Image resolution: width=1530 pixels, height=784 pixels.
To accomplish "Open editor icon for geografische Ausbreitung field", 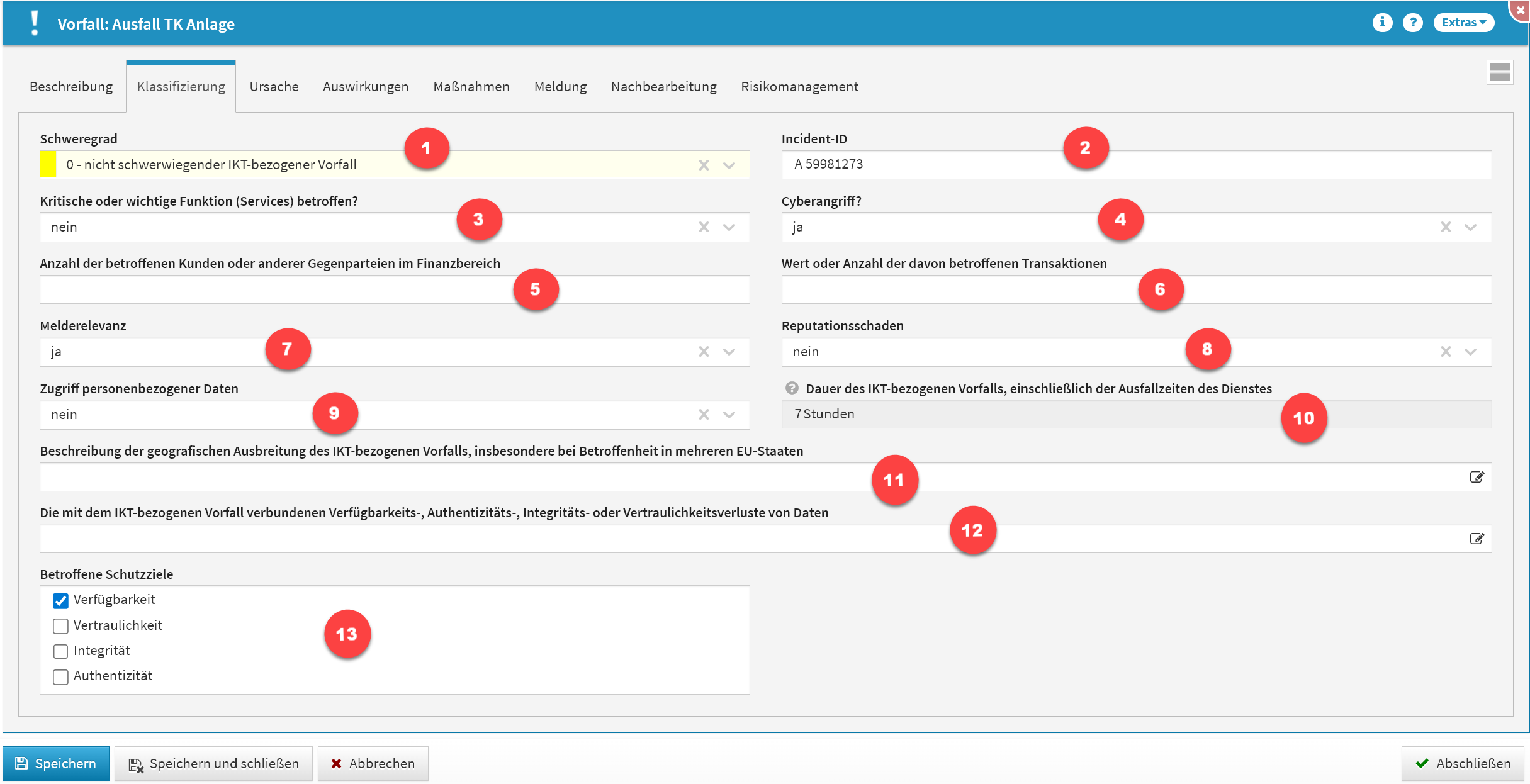I will (x=1477, y=477).
